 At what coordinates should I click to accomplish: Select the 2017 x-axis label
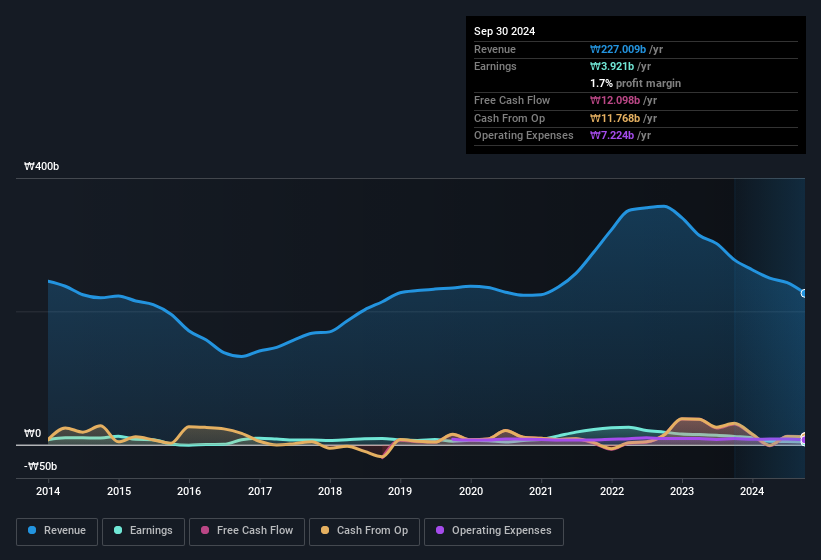pyautogui.click(x=260, y=491)
